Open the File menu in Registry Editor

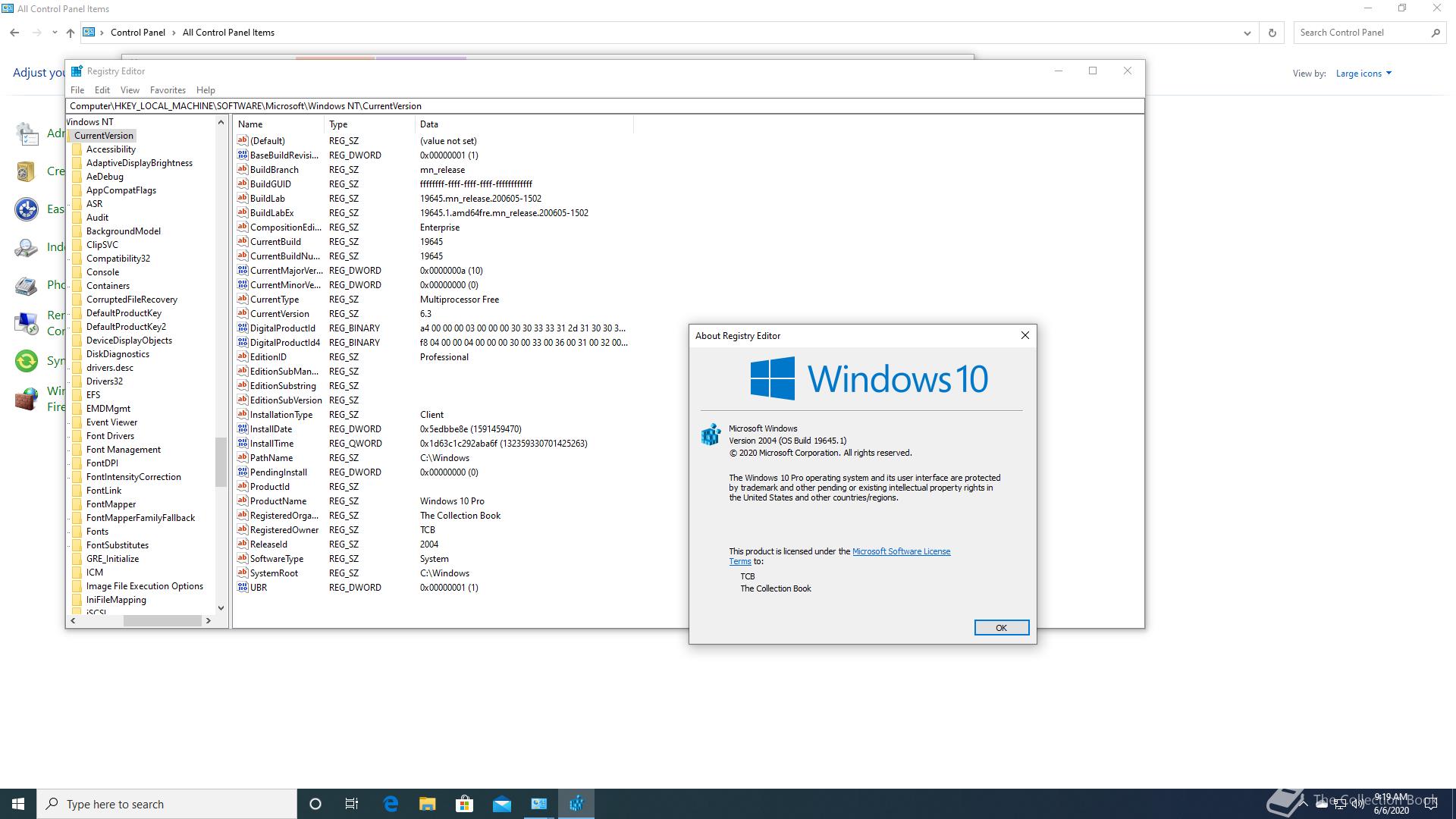pos(77,89)
